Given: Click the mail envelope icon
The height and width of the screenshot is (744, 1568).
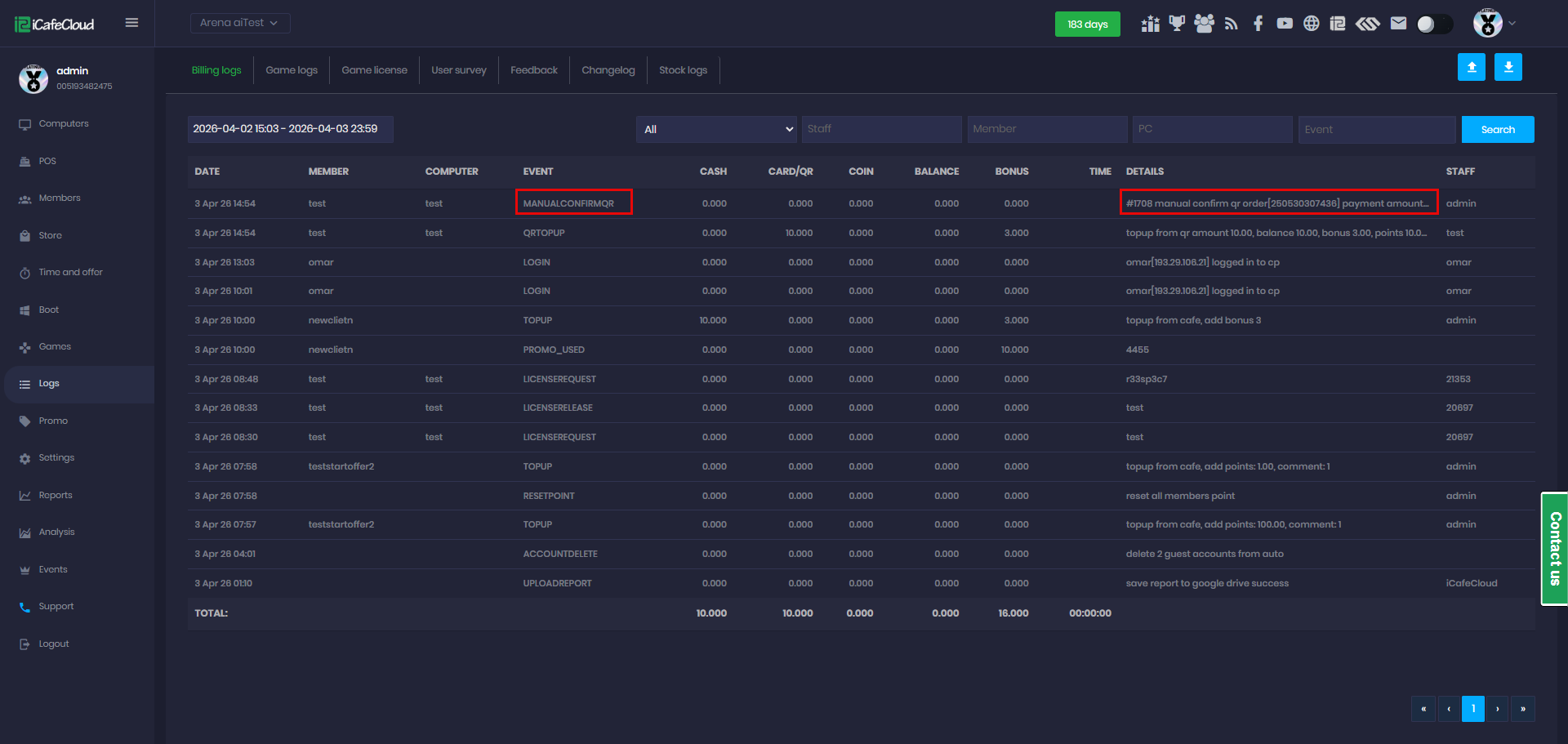Looking at the screenshot, I should click(x=1398, y=24).
